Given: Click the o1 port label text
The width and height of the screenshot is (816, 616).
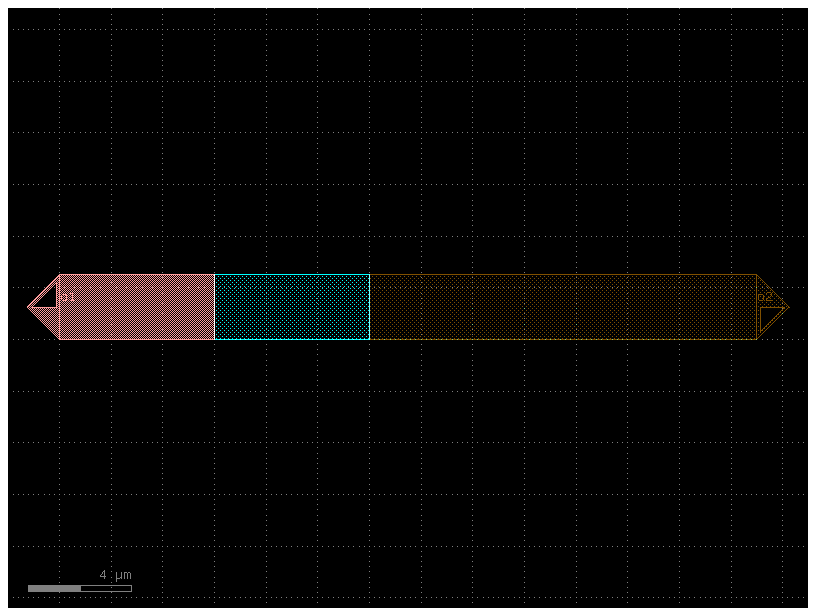Looking at the screenshot, I should point(66,296).
